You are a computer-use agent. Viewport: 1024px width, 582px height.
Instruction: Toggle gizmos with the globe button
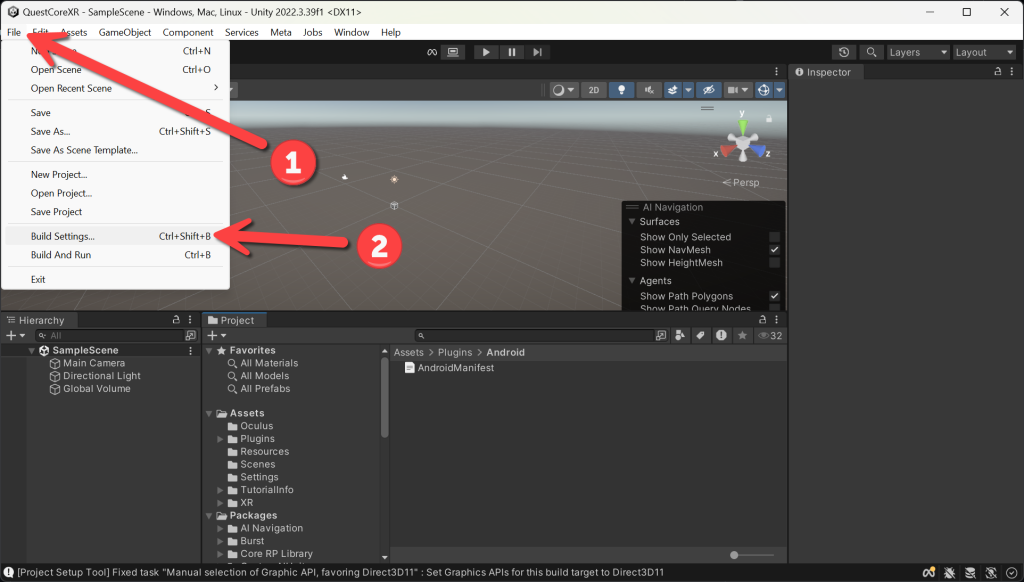763,90
